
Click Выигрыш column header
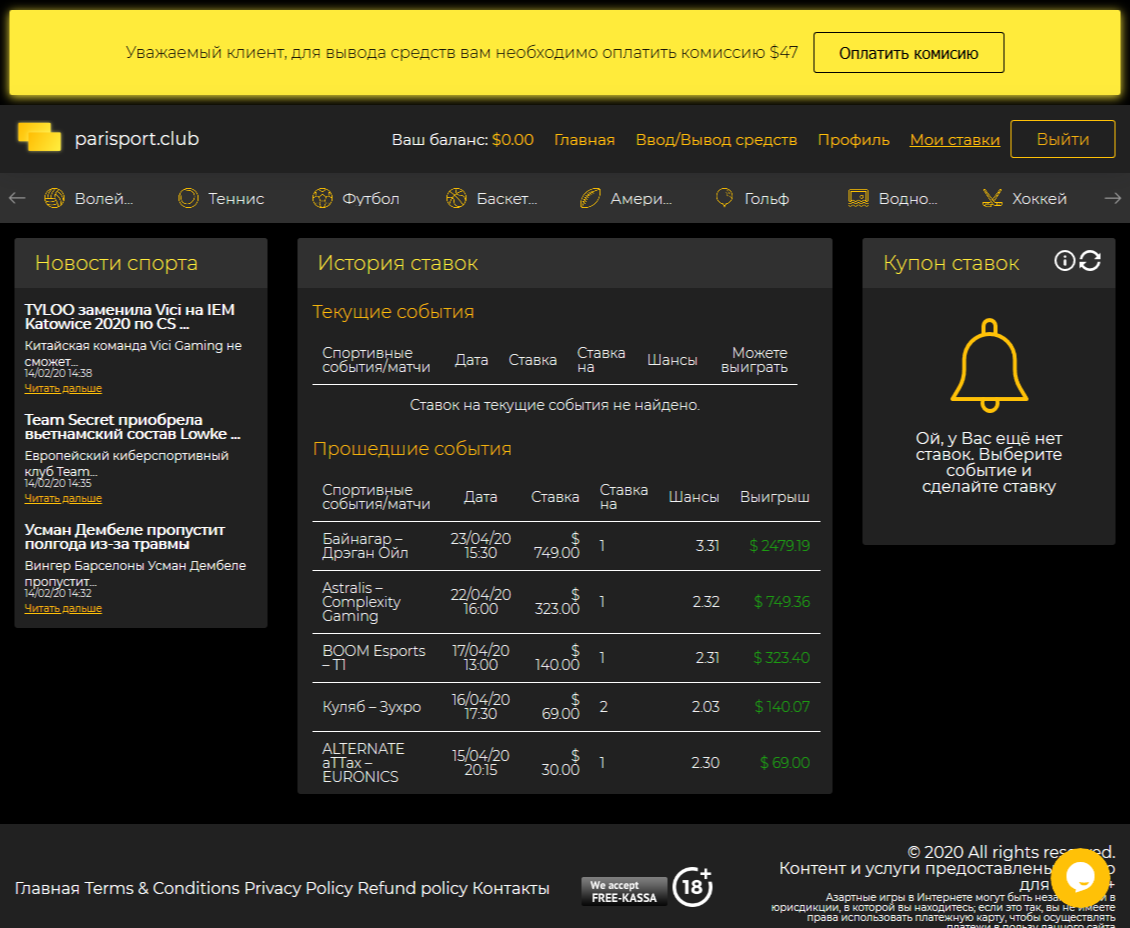click(x=775, y=497)
